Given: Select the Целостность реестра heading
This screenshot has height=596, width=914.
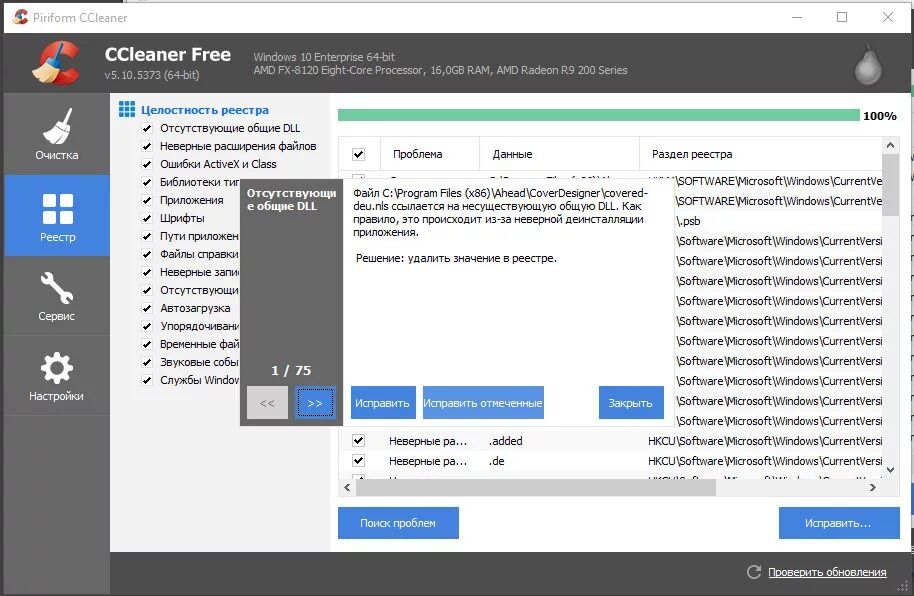Looking at the screenshot, I should coord(205,110).
